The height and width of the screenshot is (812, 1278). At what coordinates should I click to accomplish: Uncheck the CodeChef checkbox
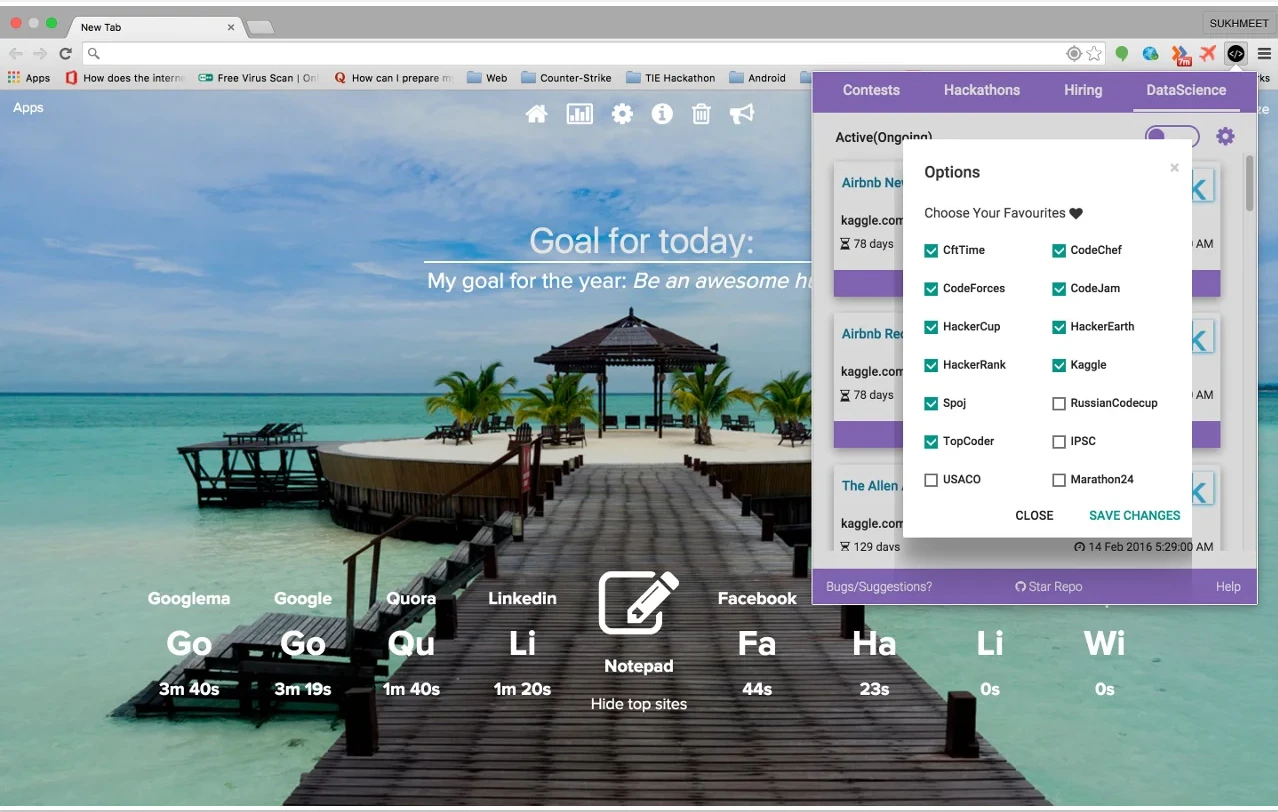(1059, 250)
